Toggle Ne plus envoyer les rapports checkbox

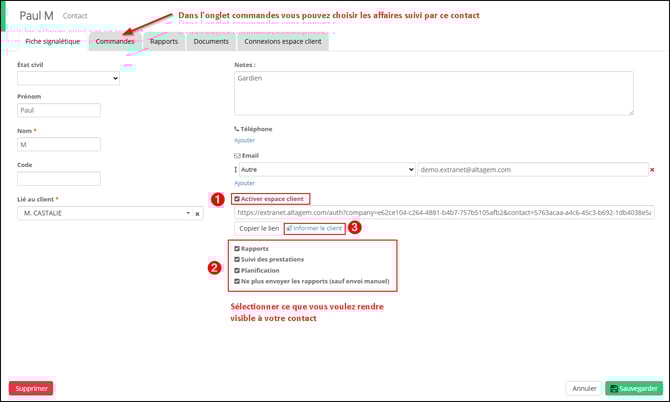[237, 281]
